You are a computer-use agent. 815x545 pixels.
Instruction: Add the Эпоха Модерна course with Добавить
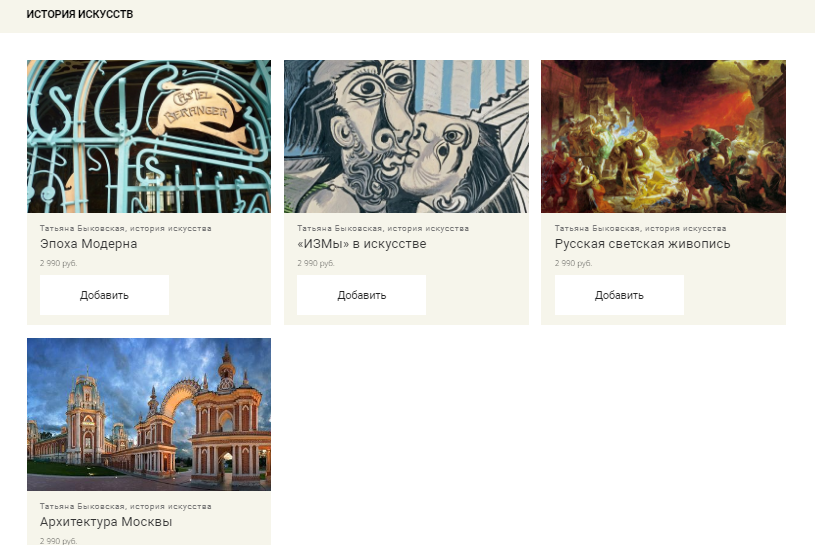pos(104,295)
